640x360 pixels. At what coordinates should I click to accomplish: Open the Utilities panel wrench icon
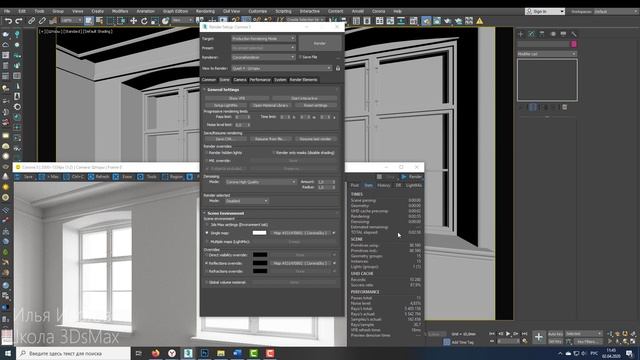574,34
